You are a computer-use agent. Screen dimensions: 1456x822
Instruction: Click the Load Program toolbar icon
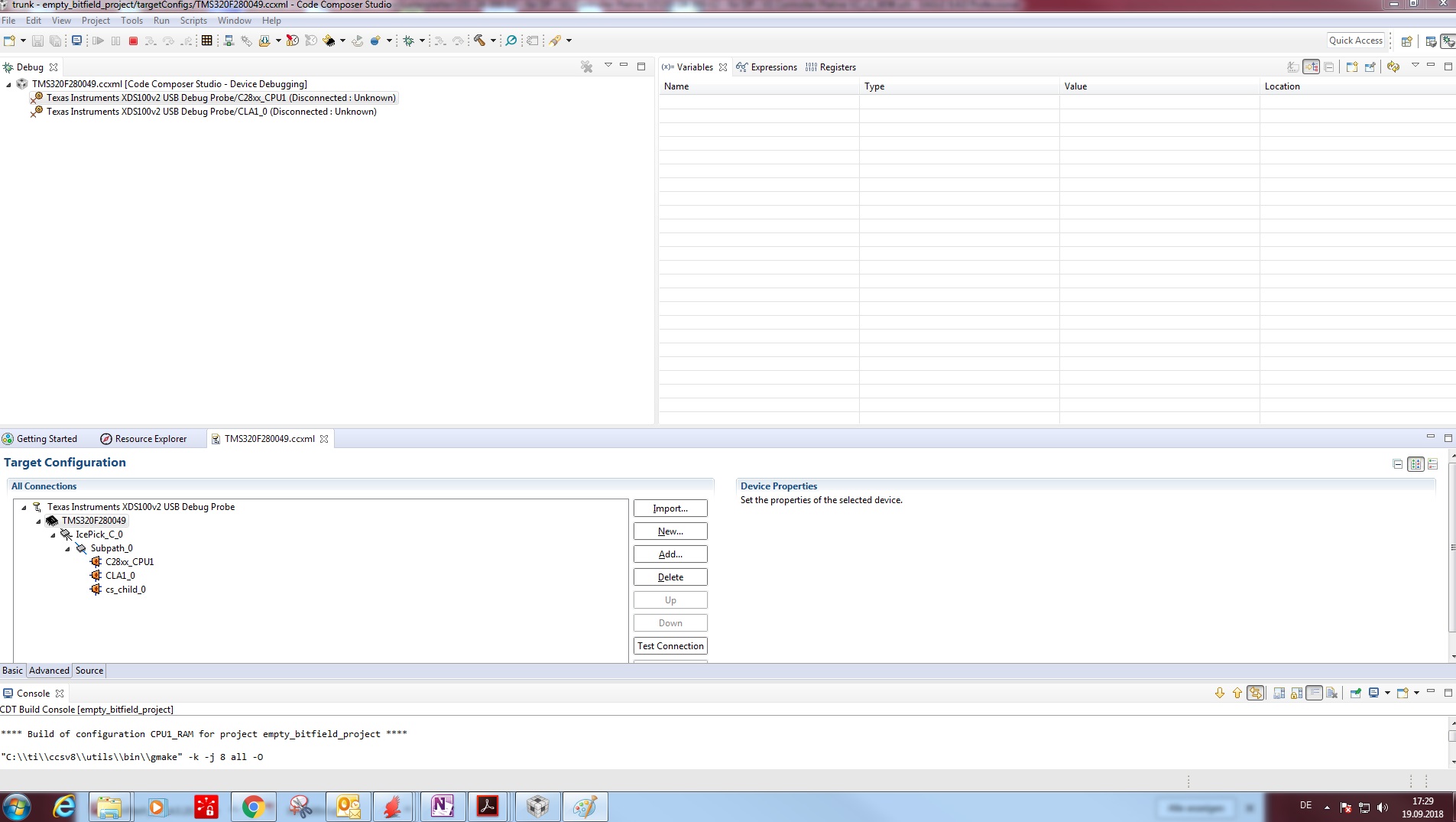tap(264, 41)
